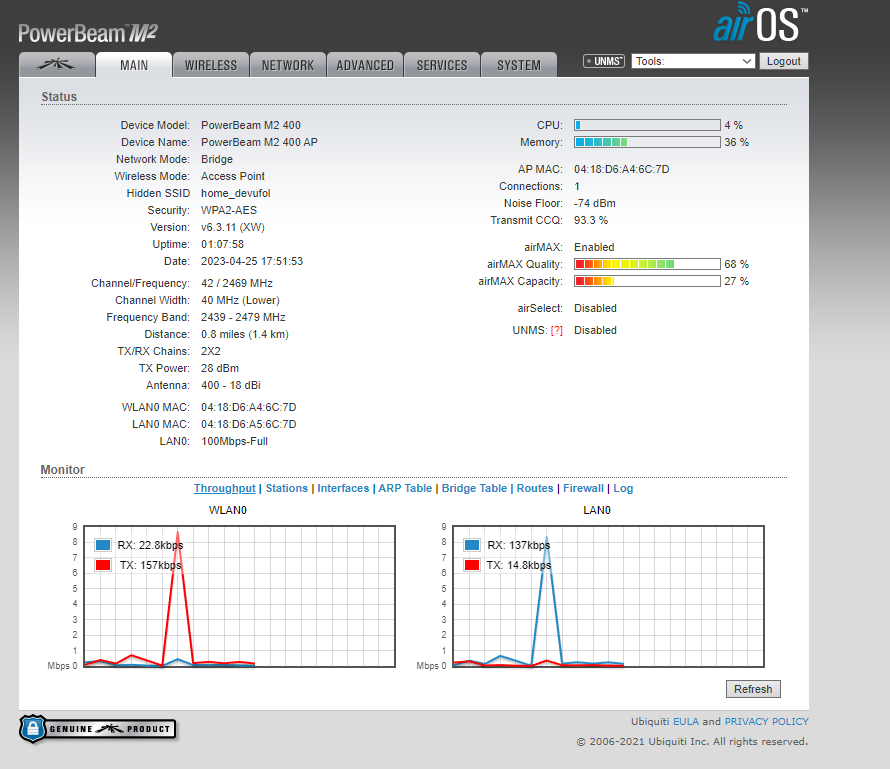Go to the ADVANCED tab
The width and height of the screenshot is (890, 769).
pyautogui.click(x=365, y=65)
